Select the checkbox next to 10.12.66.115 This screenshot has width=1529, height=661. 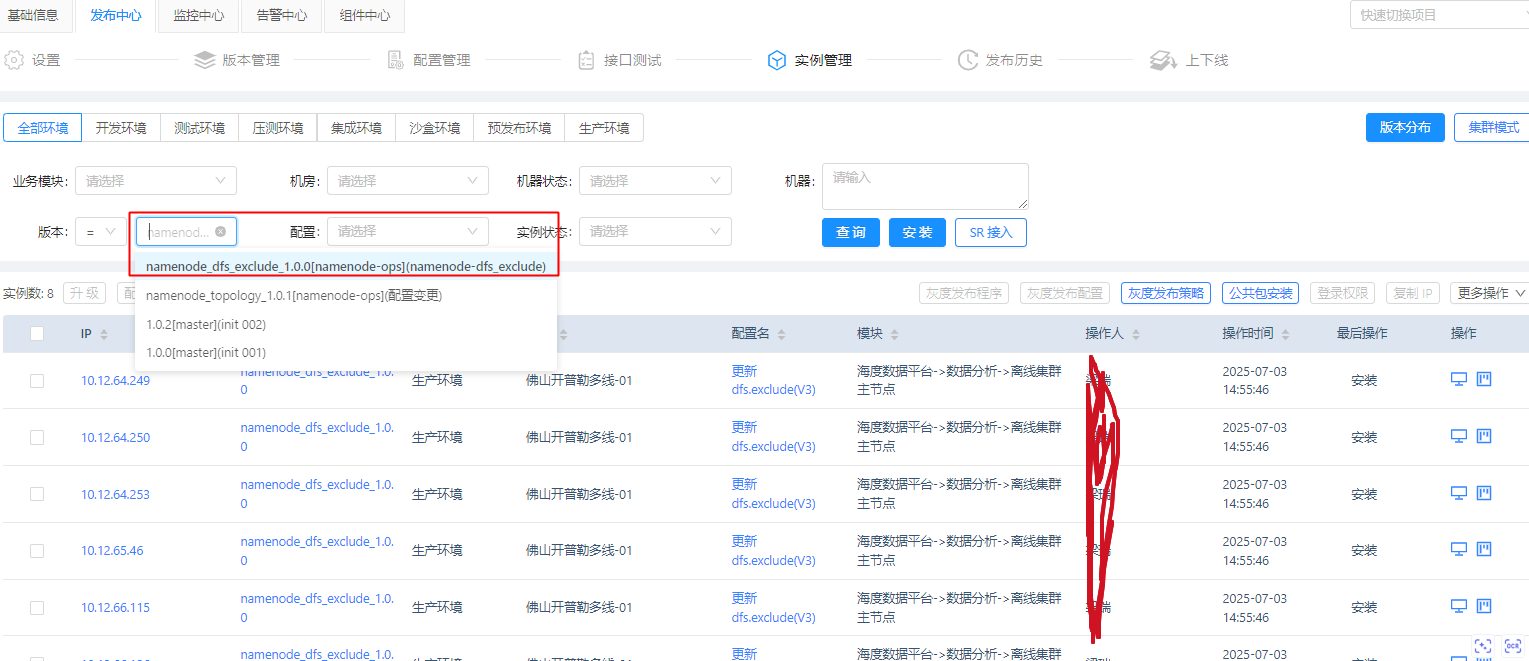37,607
